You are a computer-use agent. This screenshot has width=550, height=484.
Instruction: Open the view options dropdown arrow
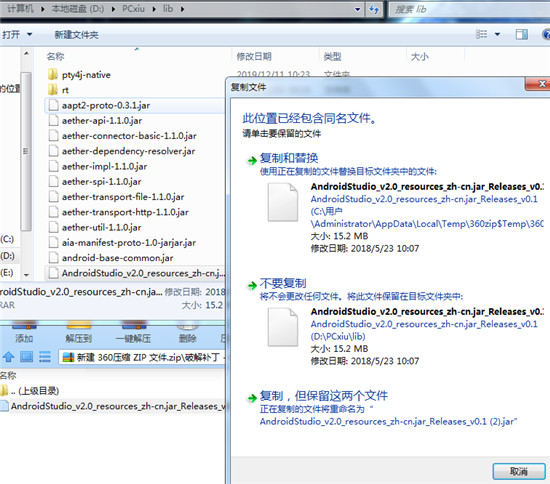[497, 34]
